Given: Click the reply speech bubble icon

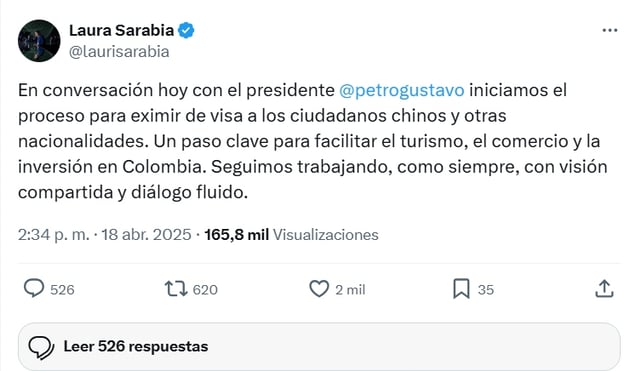Looking at the screenshot, I should [34, 289].
